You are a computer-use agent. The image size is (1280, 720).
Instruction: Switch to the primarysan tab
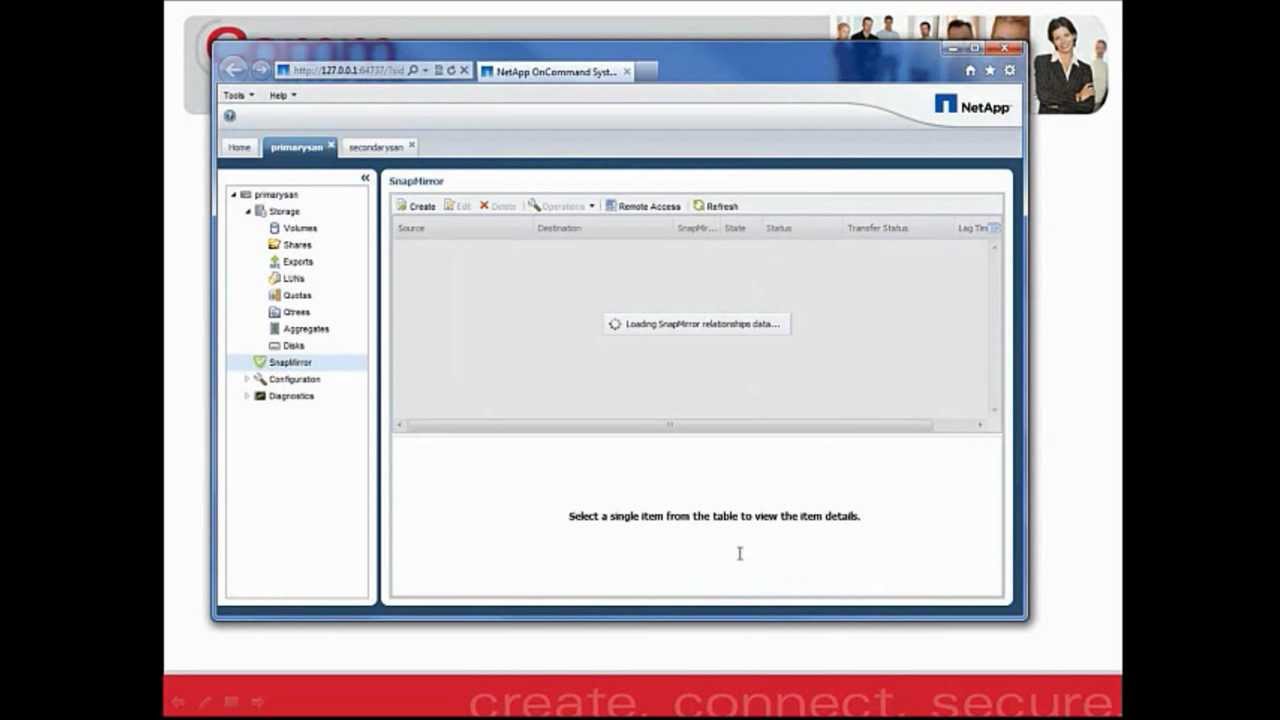click(296, 147)
